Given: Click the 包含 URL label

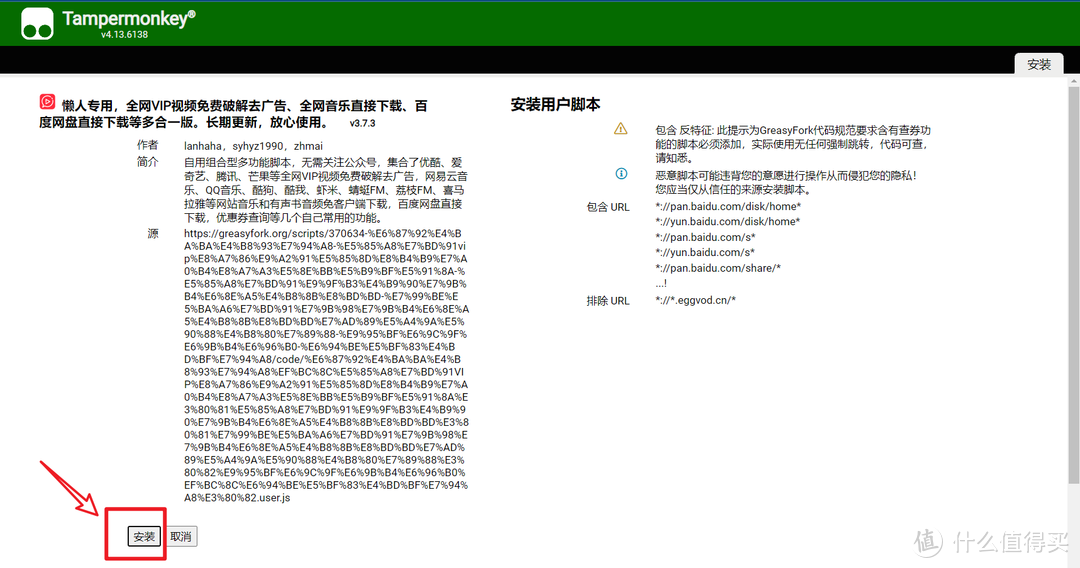Looking at the screenshot, I should [608, 207].
